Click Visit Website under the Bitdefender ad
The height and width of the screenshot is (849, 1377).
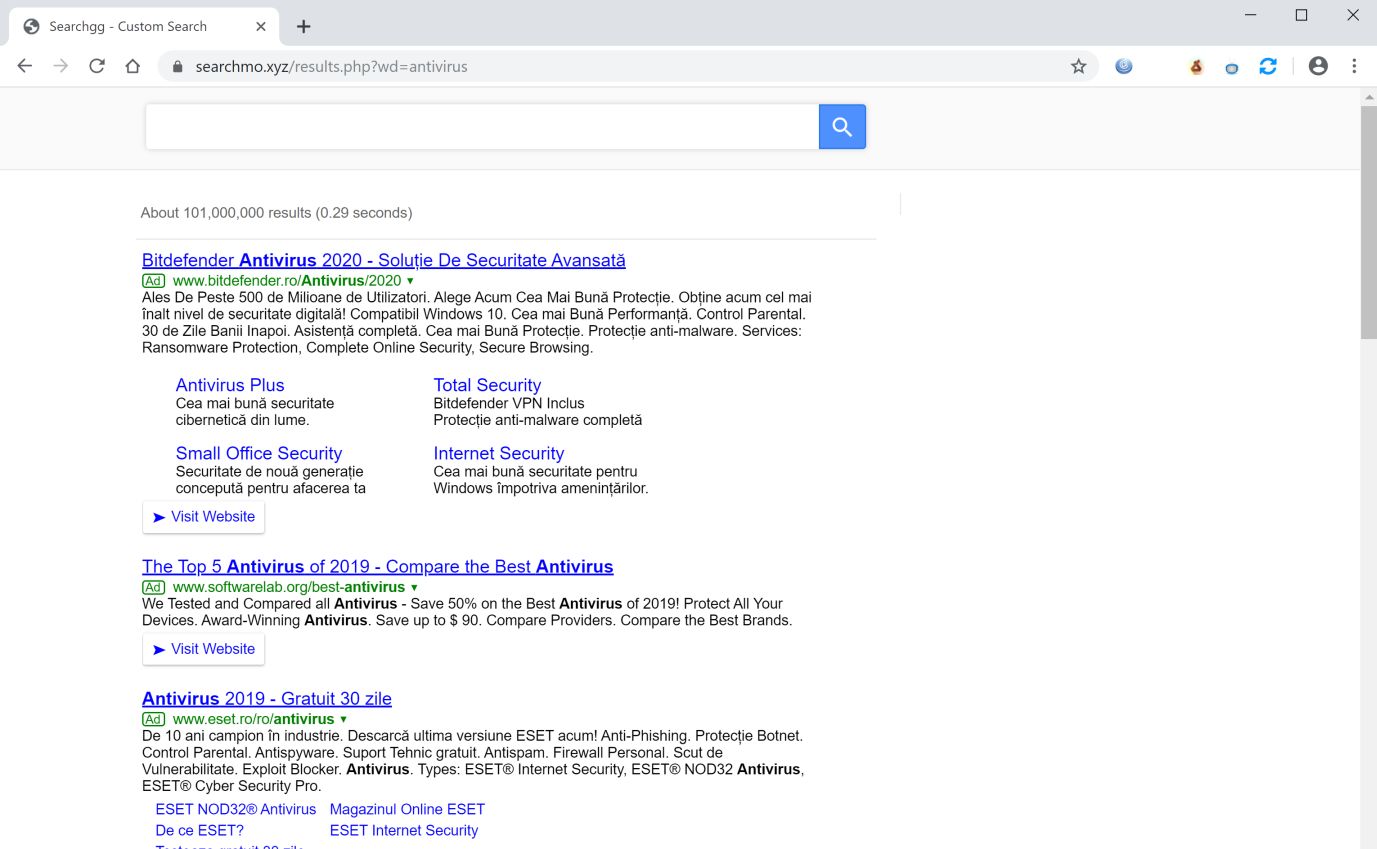click(x=203, y=517)
